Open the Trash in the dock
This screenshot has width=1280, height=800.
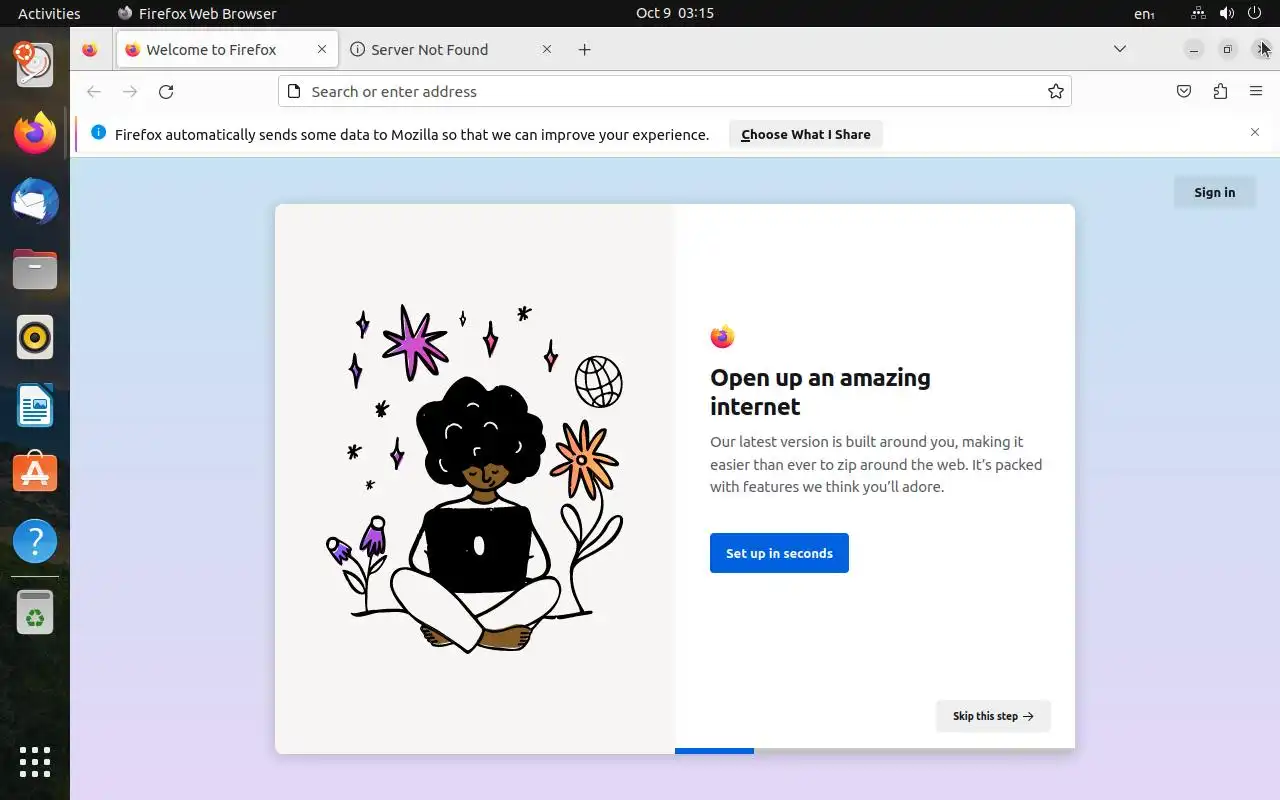tap(35, 612)
